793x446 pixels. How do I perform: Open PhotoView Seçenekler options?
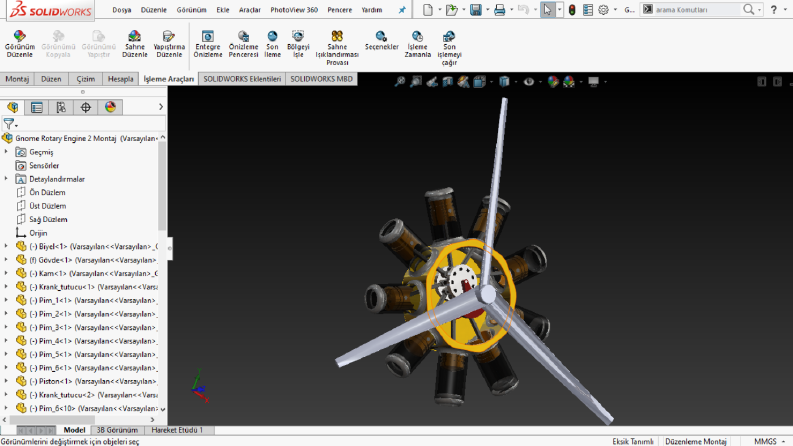(x=381, y=40)
